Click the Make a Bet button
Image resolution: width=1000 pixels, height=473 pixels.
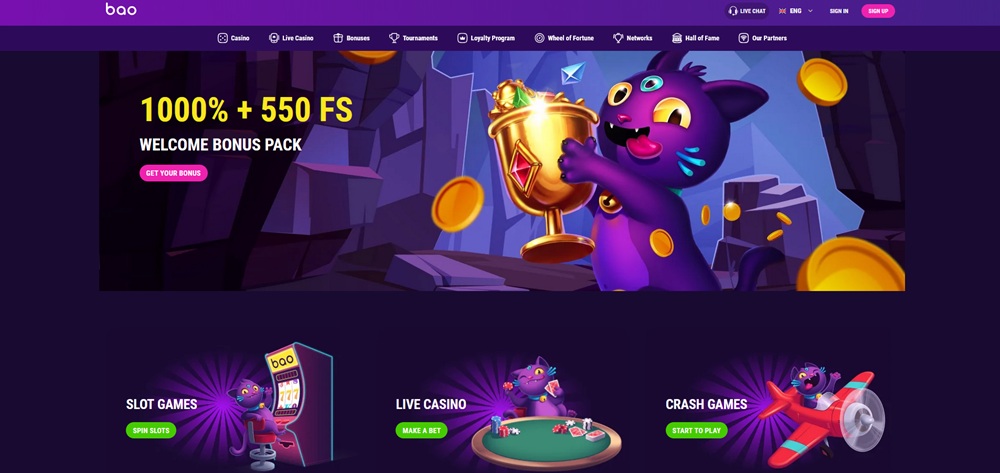(422, 430)
